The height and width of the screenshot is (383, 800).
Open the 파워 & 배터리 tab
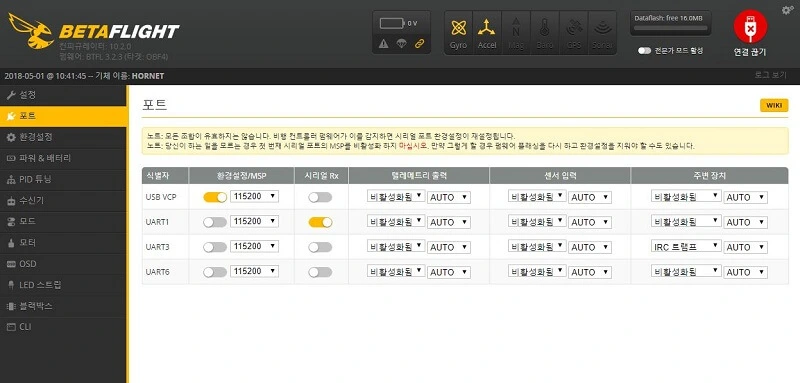(x=63, y=158)
